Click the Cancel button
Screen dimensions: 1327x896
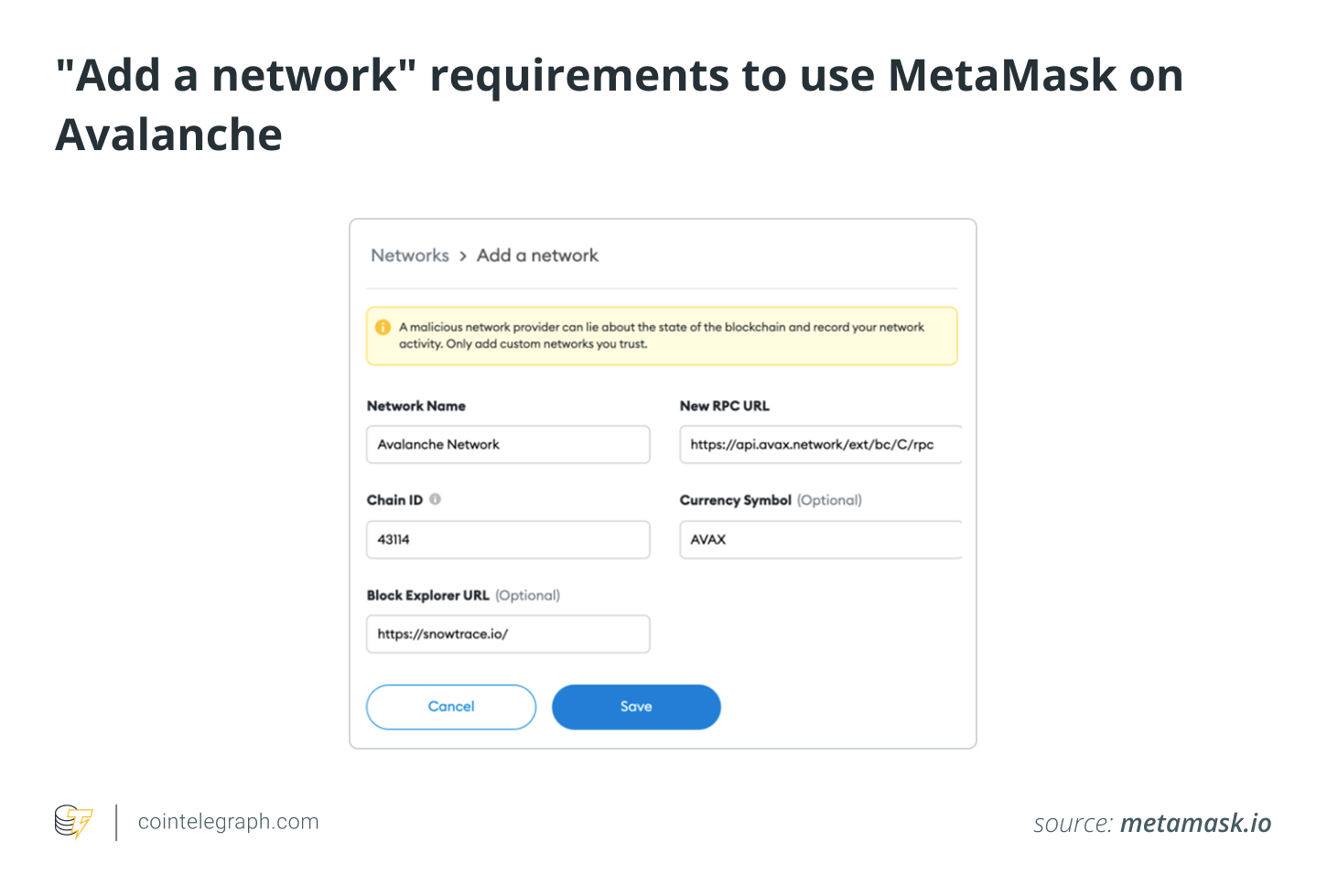click(x=450, y=707)
